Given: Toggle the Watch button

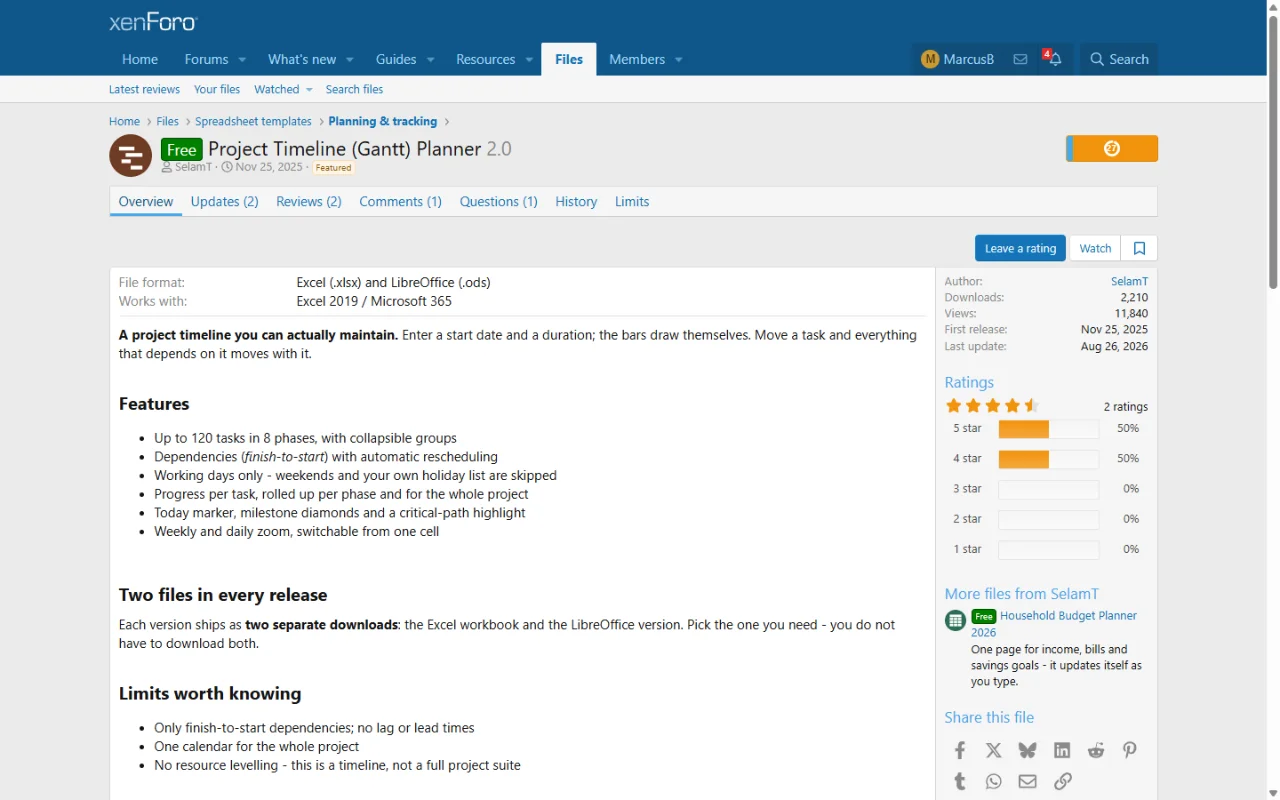Looking at the screenshot, I should point(1095,248).
